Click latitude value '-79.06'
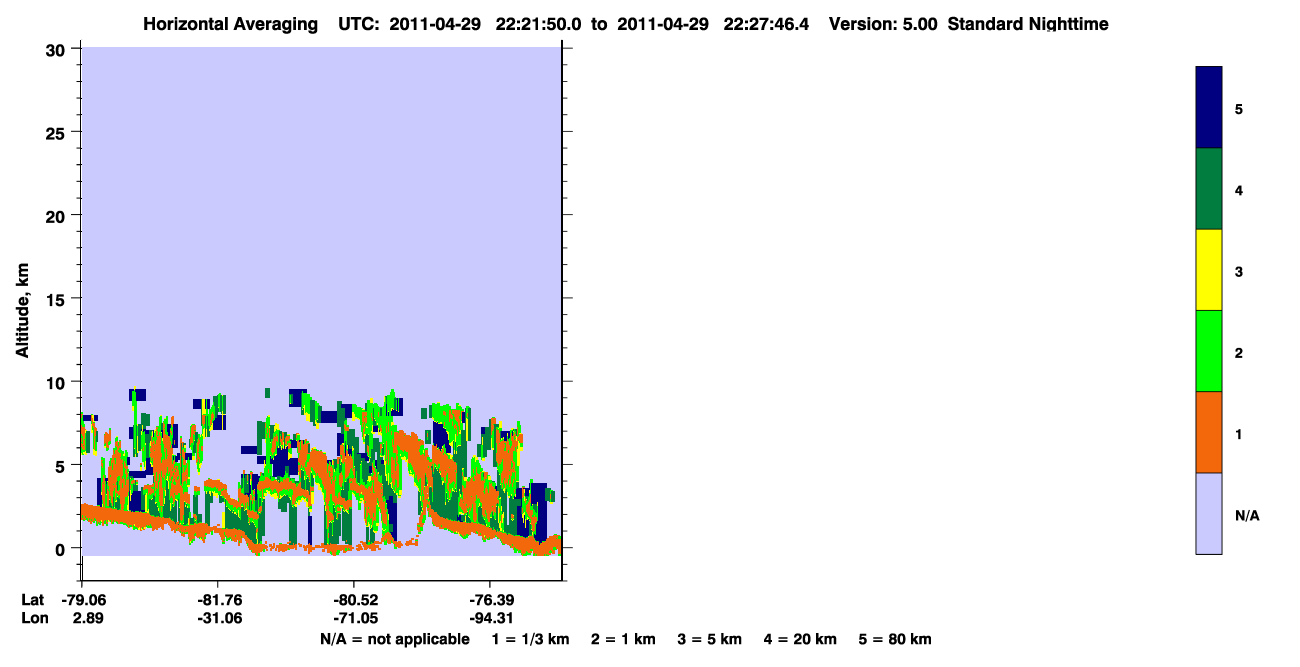 point(82,599)
